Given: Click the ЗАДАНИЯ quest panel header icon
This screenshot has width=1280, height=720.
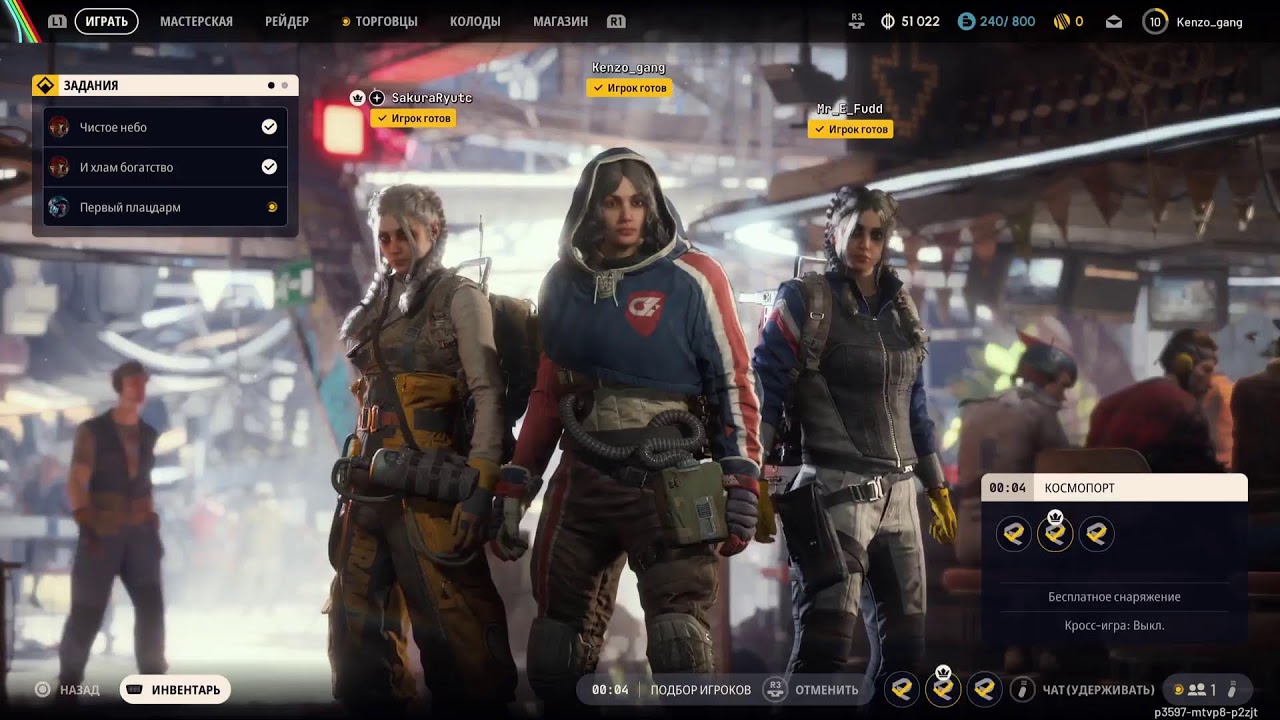Looking at the screenshot, I should [43, 85].
